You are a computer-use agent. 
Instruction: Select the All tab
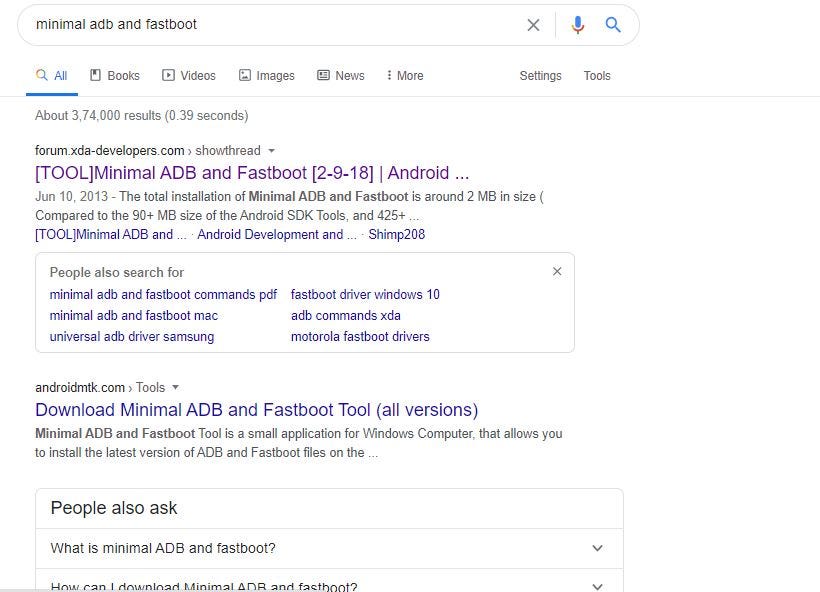pyautogui.click(x=52, y=76)
